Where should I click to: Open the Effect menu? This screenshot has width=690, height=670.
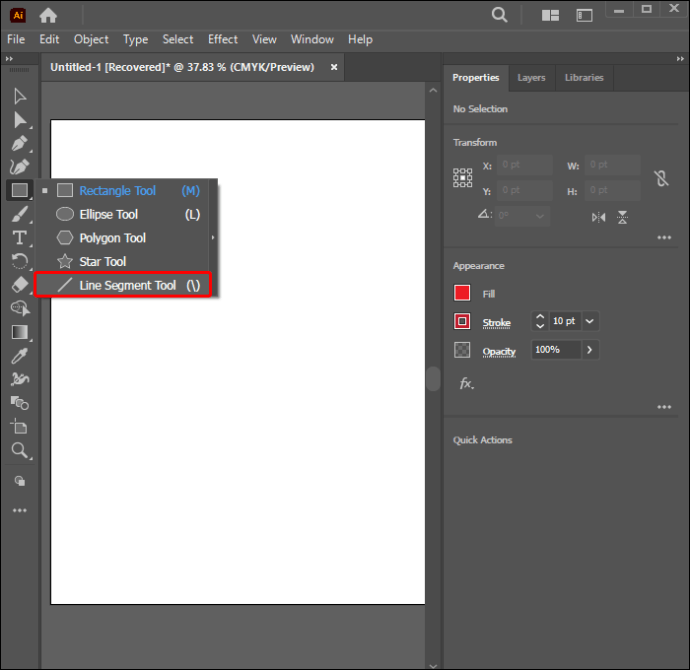point(223,40)
